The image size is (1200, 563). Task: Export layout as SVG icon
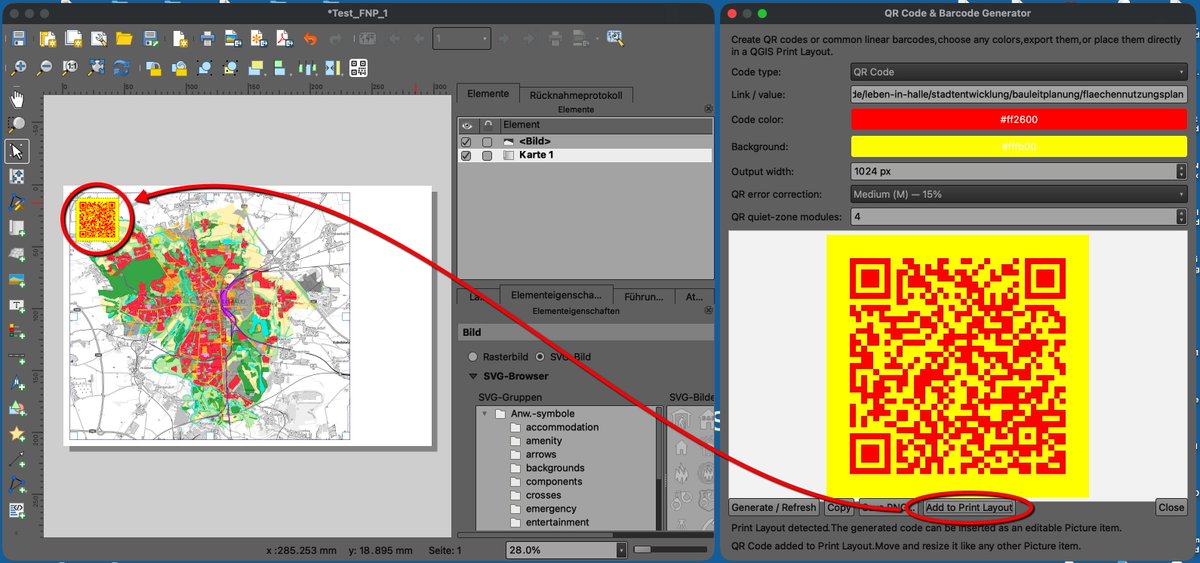tap(258, 39)
